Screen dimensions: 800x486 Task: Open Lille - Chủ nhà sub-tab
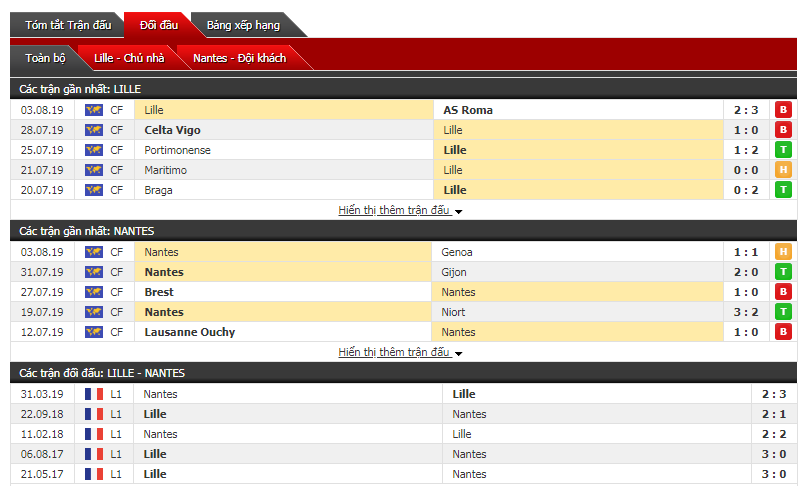click(x=129, y=58)
